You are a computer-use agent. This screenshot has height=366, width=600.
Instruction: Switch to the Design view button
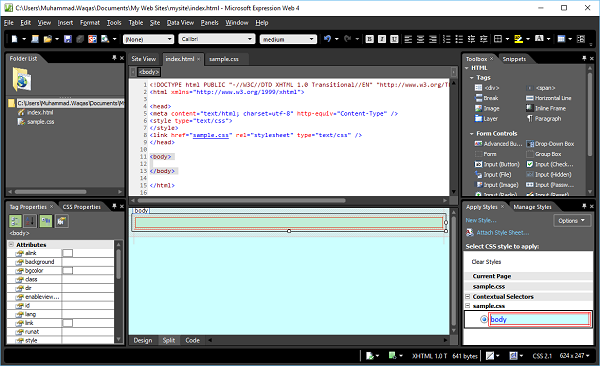pyautogui.click(x=143, y=340)
